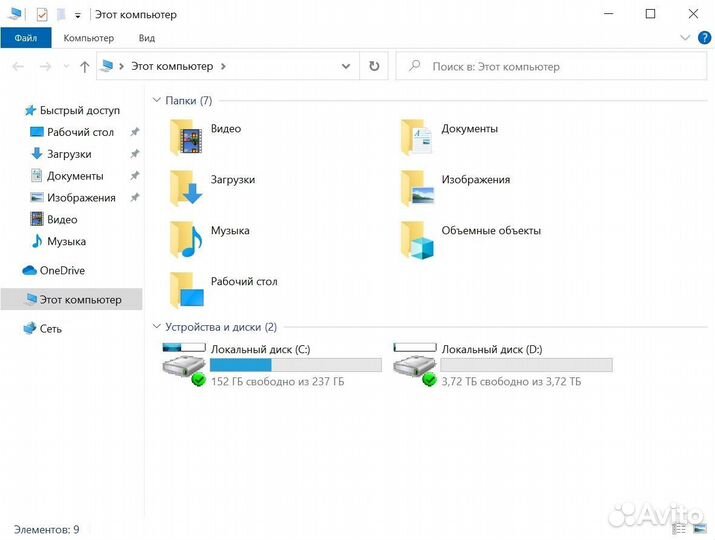
Task: Click the chevron before Этот компьютер in path
Action: tap(121, 67)
